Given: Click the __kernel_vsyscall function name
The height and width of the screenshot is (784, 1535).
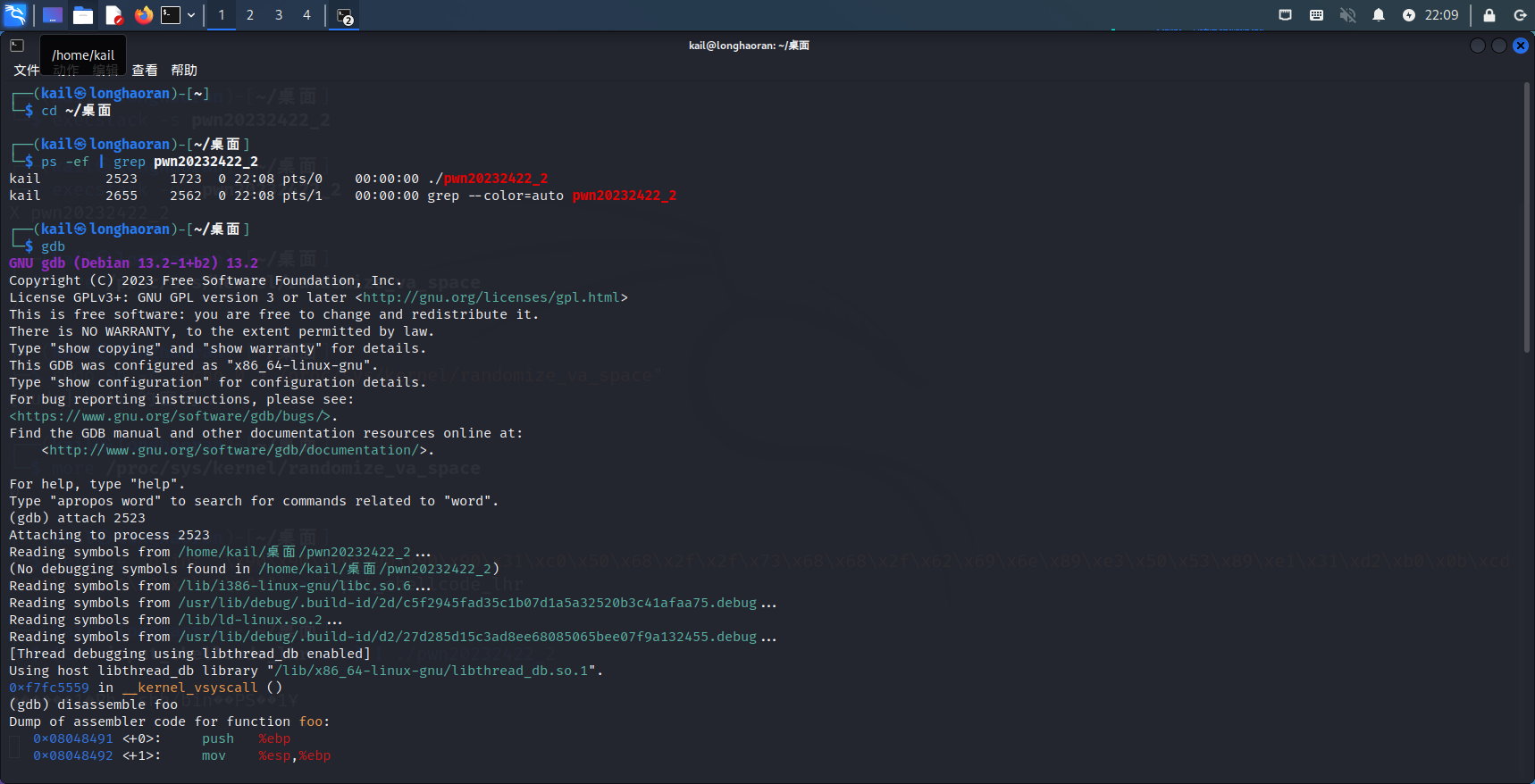Looking at the screenshot, I should click(190, 688).
